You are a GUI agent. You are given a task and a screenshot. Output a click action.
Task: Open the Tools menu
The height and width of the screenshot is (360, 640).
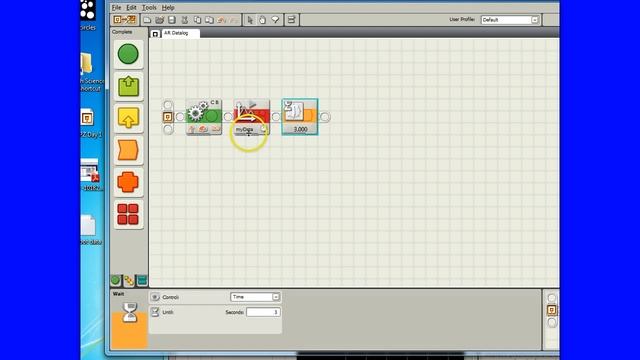tap(149, 7)
